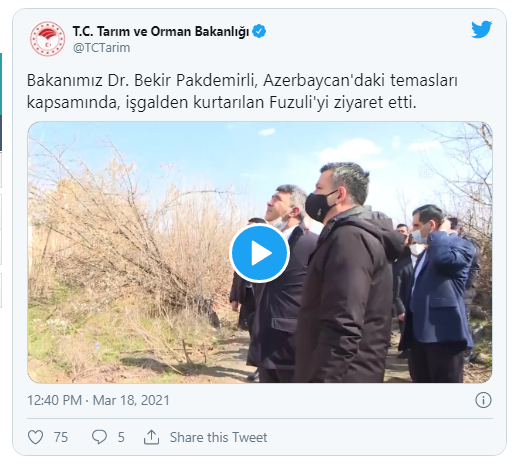Viewport: 531px width, 467px height.
Task: Play the embedded Fuzuli visit video
Action: [x=259, y=253]
